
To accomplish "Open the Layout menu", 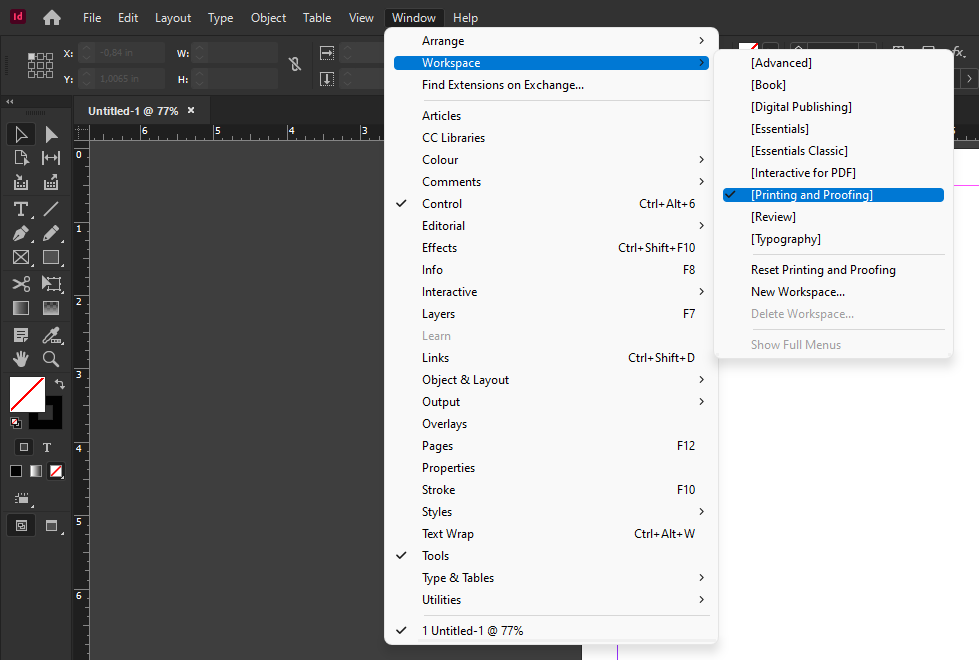I will point(173,18).
